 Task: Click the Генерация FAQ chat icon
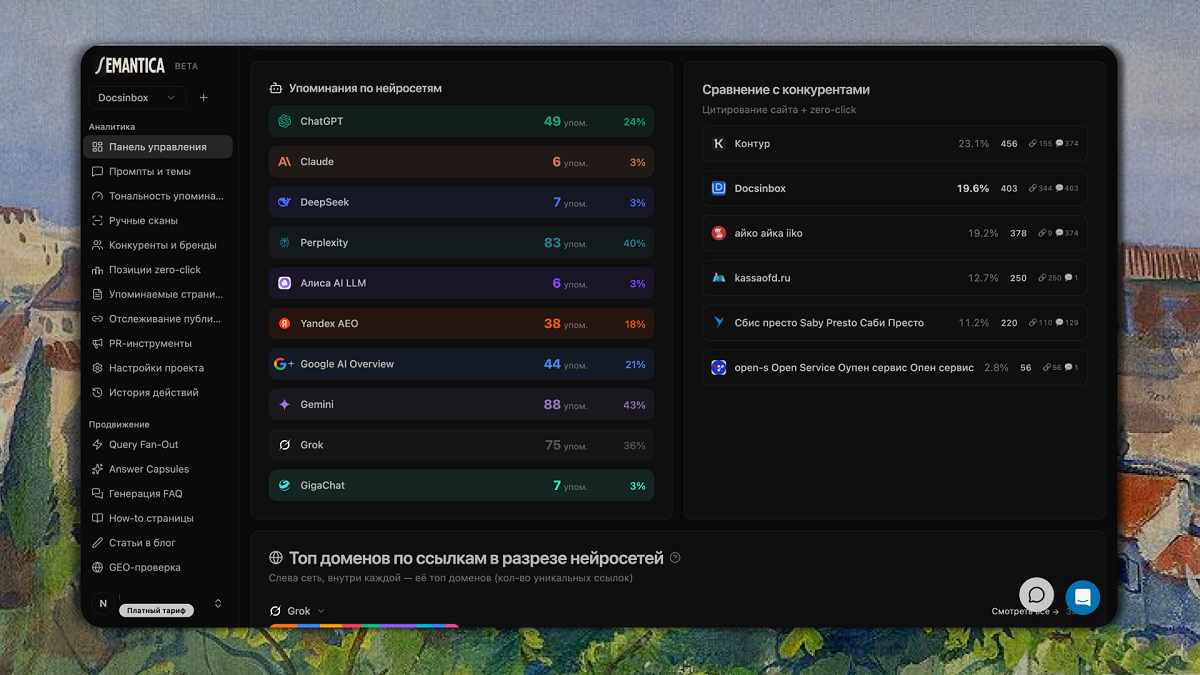(97, 494)
